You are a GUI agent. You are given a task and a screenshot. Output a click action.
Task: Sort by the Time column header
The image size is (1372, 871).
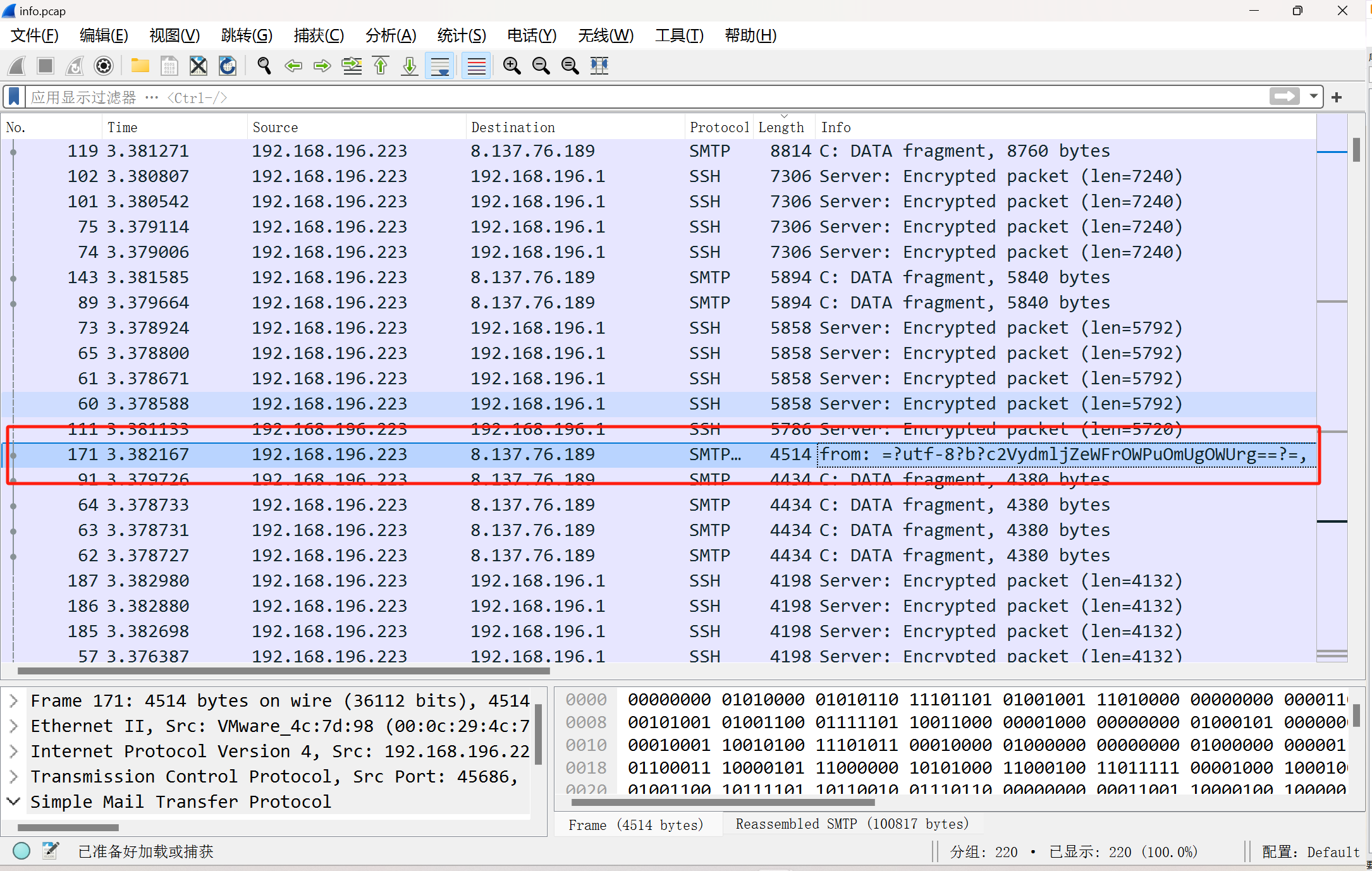[x=175, y=127]
